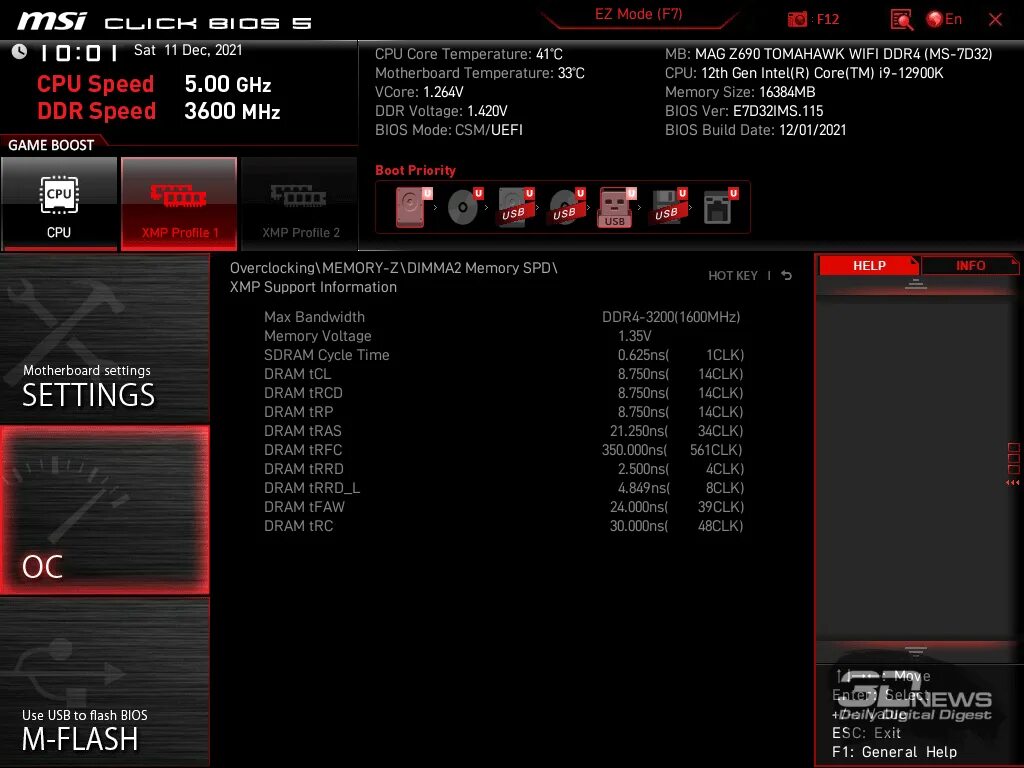The image size is (1024, 768).
Task: Select the USB hard disk boot icon
Action: (515, 207)
